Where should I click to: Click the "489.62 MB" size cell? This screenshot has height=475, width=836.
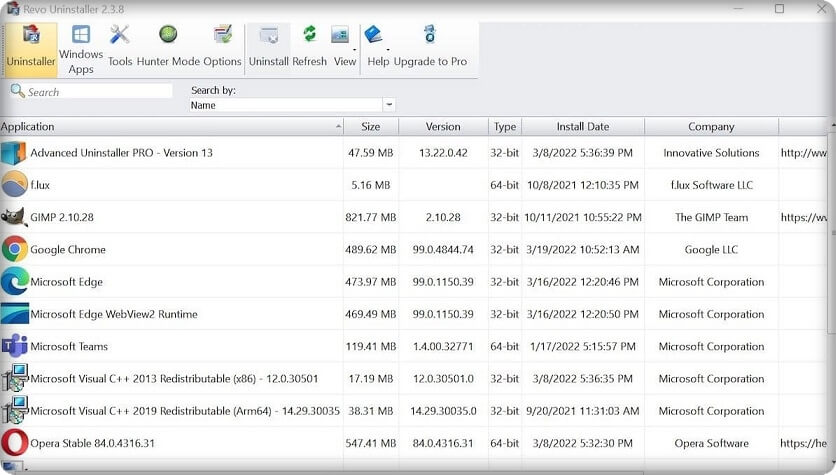click(371, 249)
